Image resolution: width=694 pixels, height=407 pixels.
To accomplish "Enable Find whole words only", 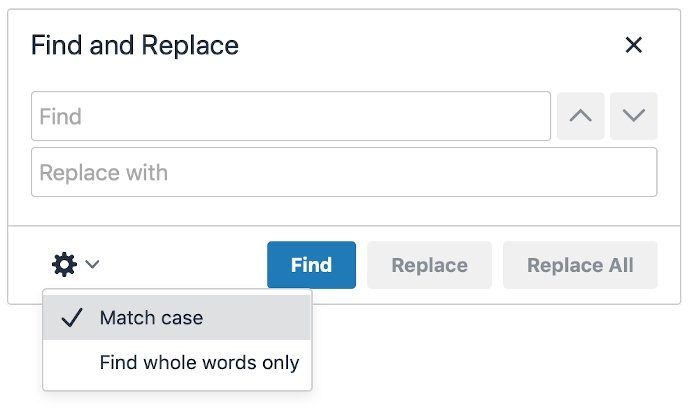I will [199, 363].
